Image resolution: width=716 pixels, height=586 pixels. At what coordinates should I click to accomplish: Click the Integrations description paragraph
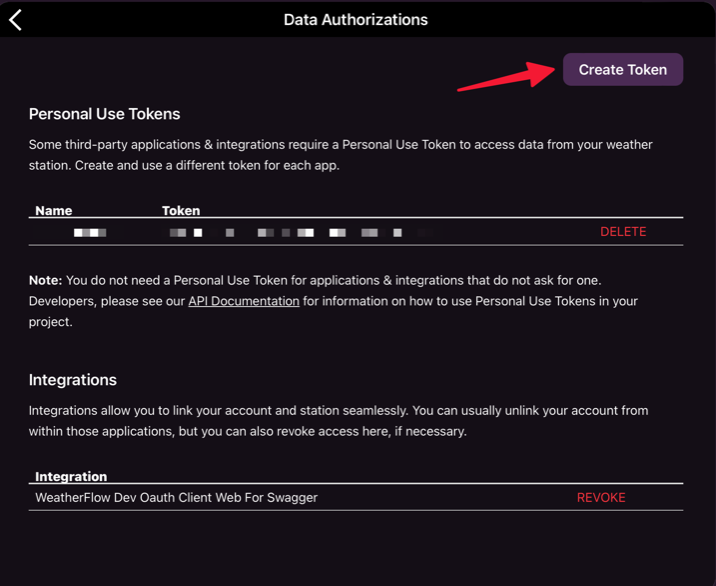340,421
